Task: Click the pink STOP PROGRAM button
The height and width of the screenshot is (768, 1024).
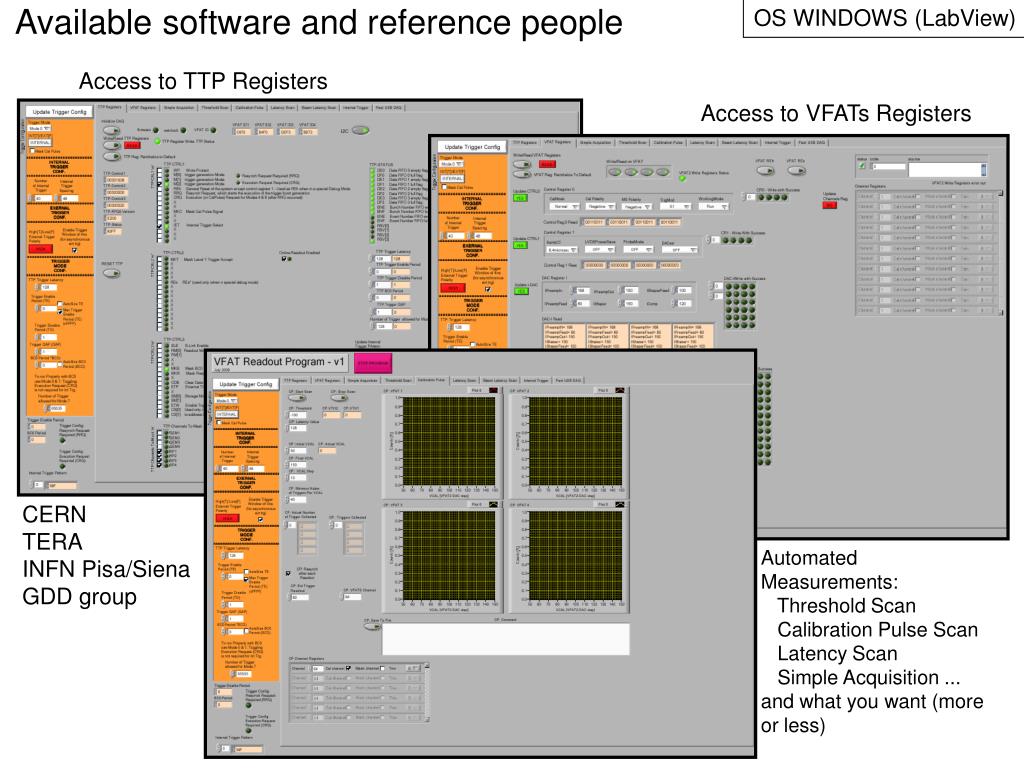Action: pyautogui.click(x=373, y=363)
